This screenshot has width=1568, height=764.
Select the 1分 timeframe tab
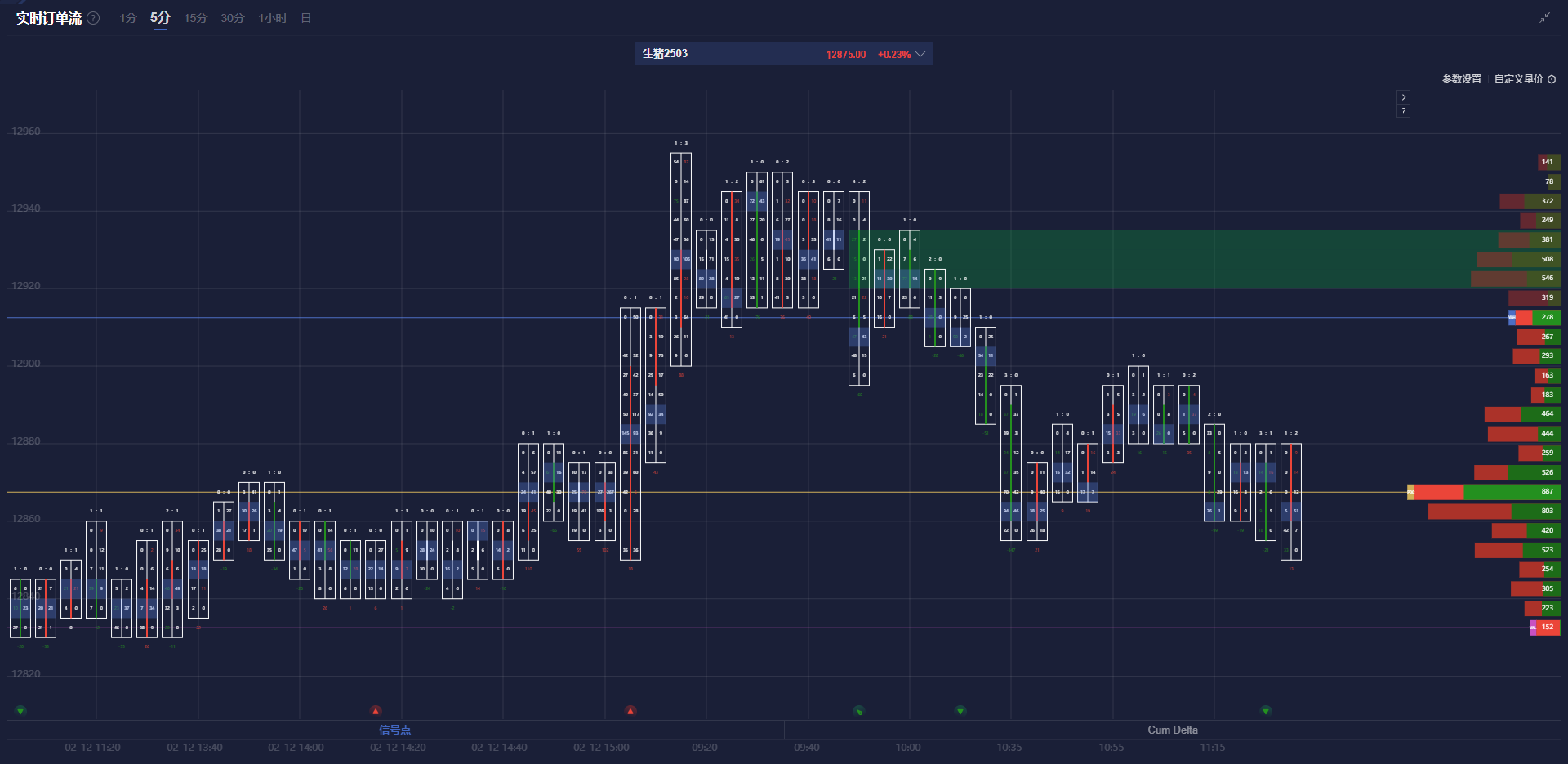[127, 18]
